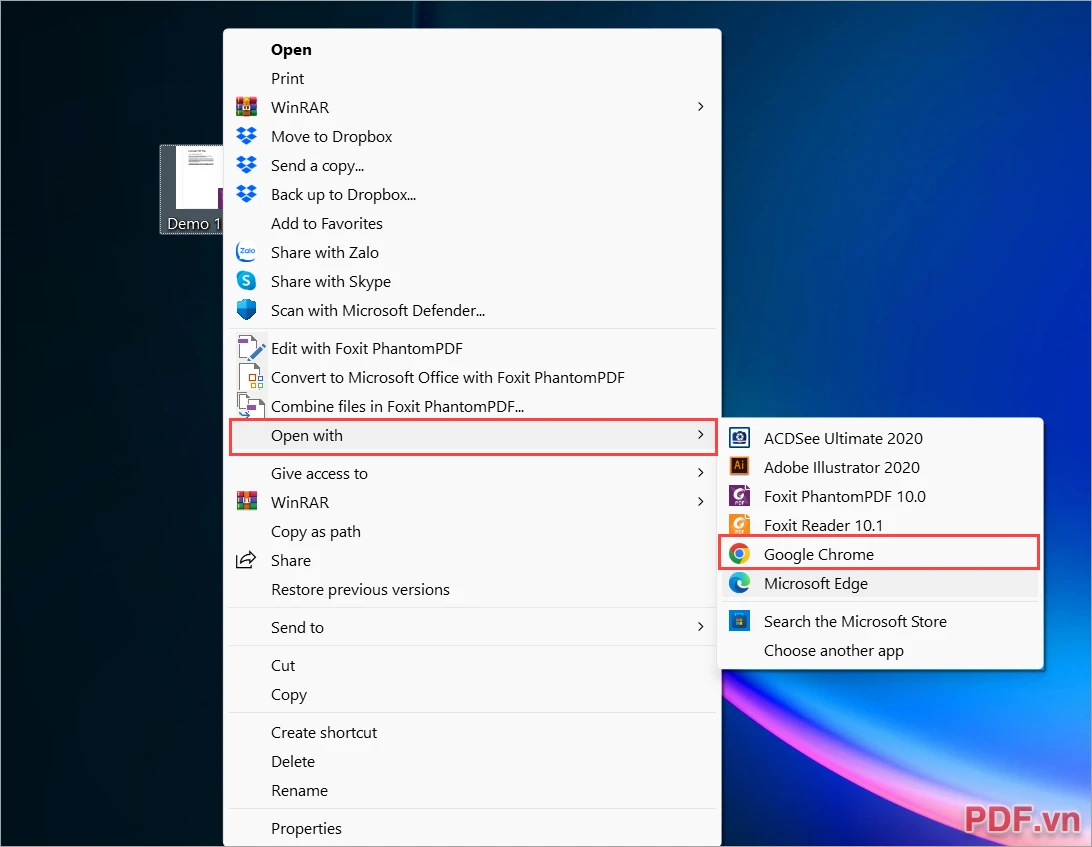The height and width of the screenshot is (847, 1092).
Task: Select Choose another app
Action: [880, 651]
